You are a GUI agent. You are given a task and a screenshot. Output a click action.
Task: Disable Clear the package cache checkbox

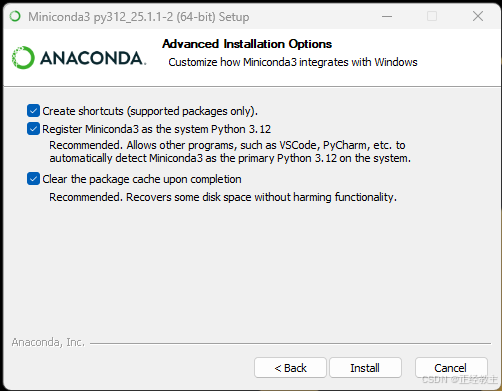(33, 179)
